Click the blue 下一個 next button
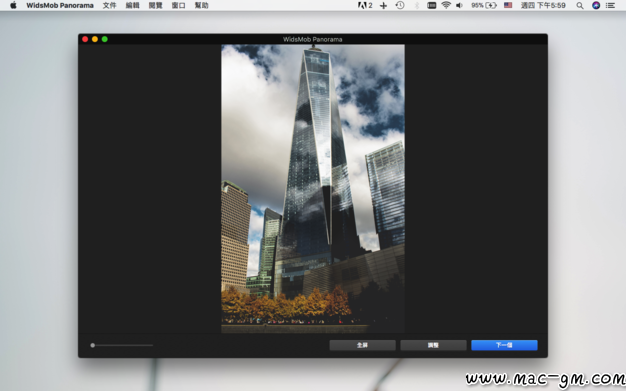This screenshot has height=391, width=626. 504,345
